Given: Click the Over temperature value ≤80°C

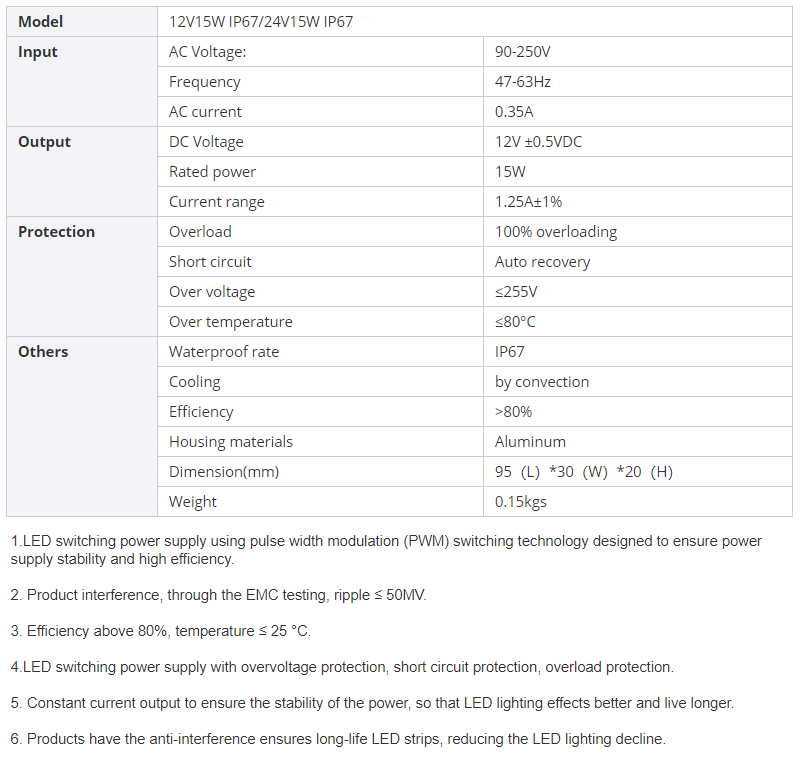Looking at the screenshot, I should (515, 322).
